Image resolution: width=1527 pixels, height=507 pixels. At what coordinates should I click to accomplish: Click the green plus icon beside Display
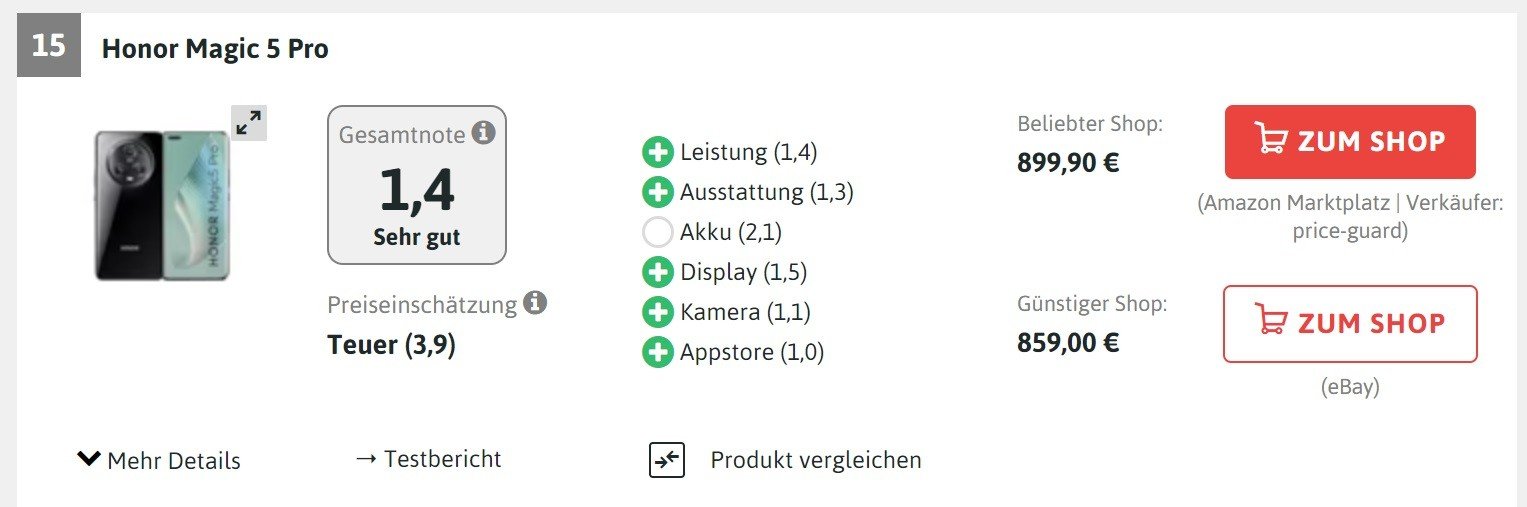[657, 272]
